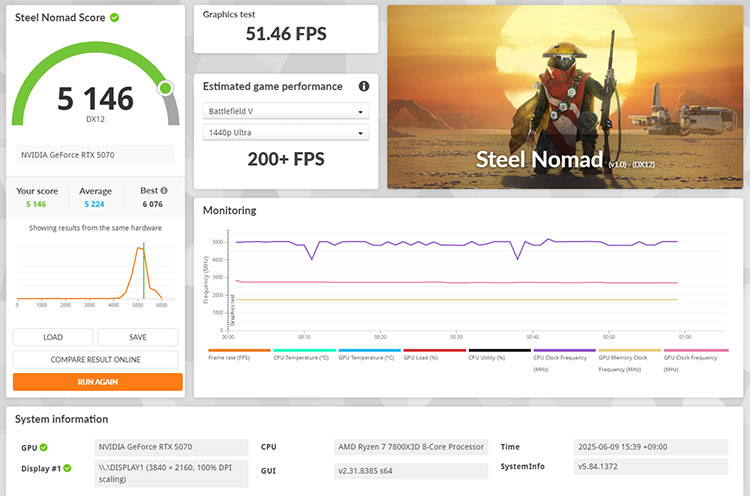Toggle the CPU Temperature legend swatch
The width and height of the screenshot is (750, 496).
click(305, 350)
